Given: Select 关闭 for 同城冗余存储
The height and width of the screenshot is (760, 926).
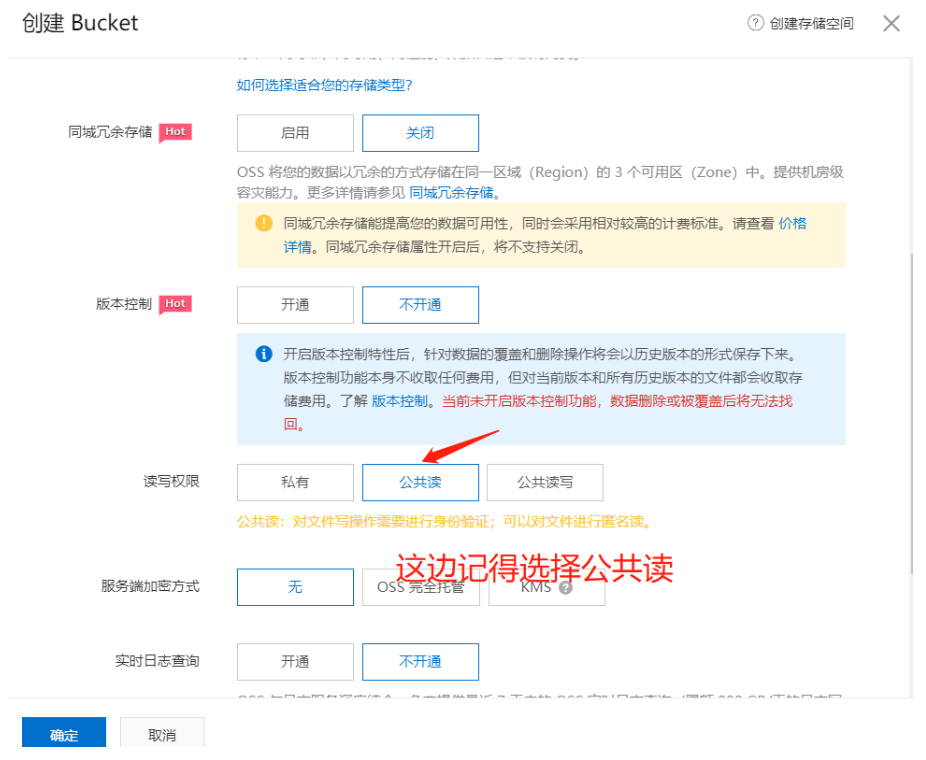Looking at the screenshot, I should point(420,133).
